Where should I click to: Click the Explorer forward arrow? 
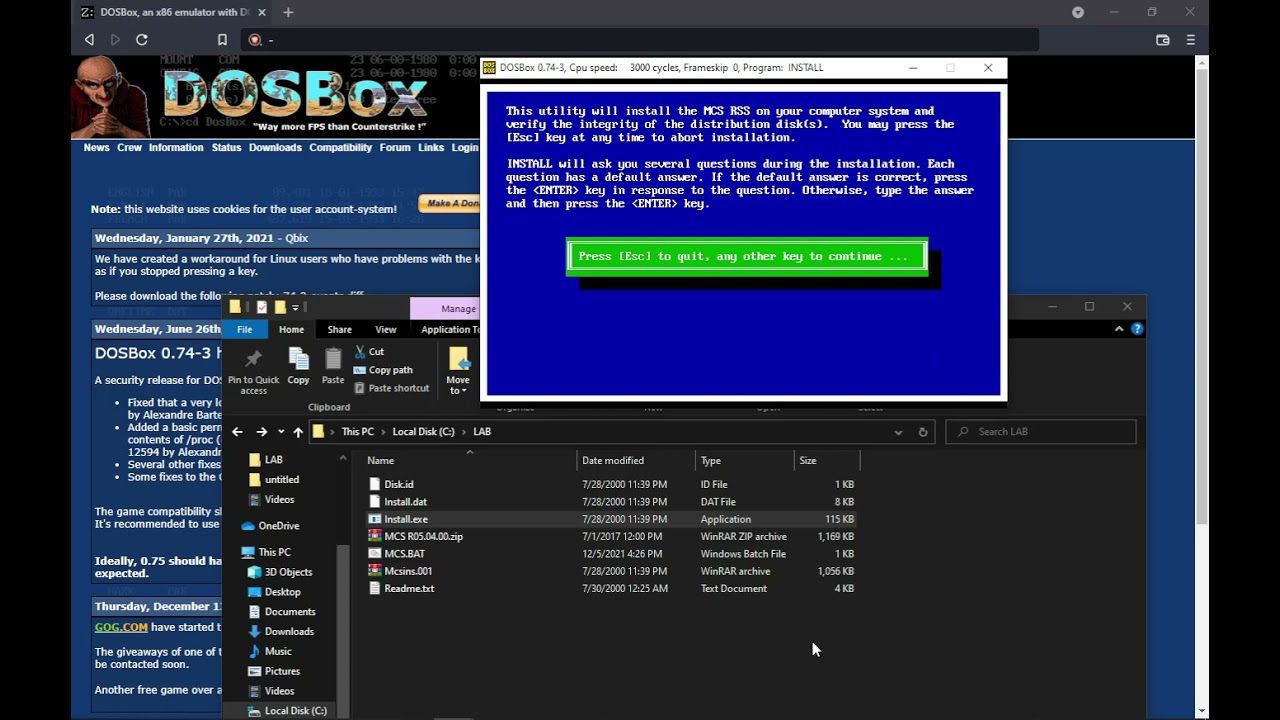coord(261,432)
